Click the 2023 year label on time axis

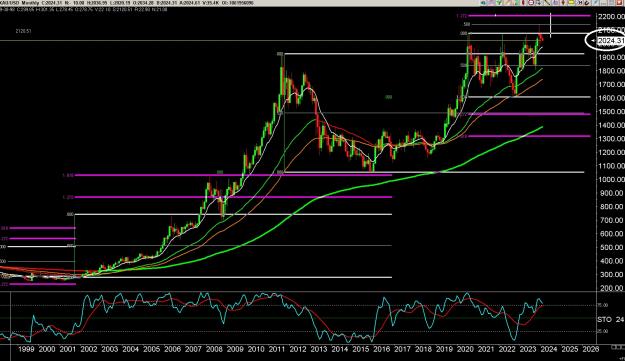tap(528, 349)
